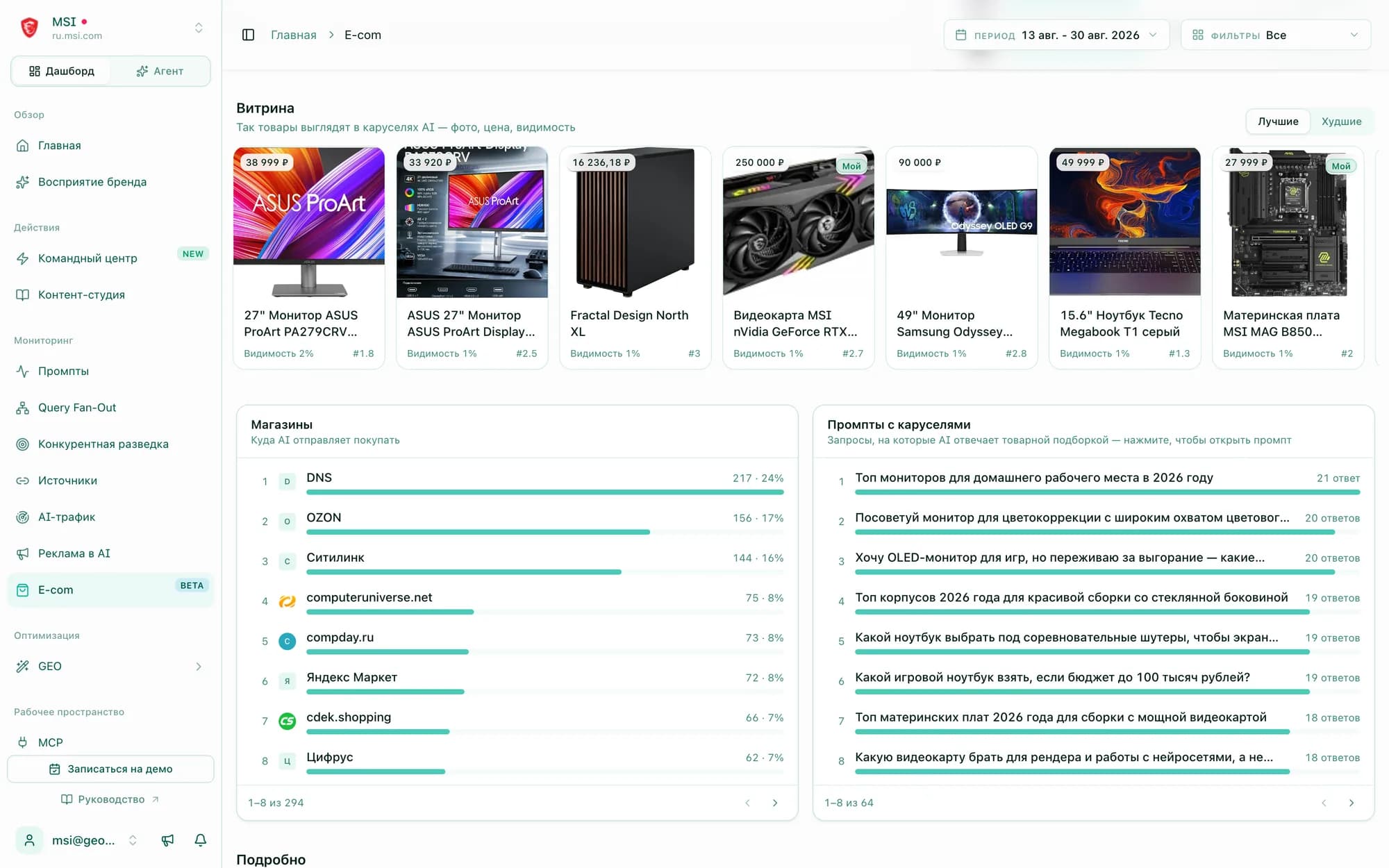Open the notifications bell icon

coord(201,840)
